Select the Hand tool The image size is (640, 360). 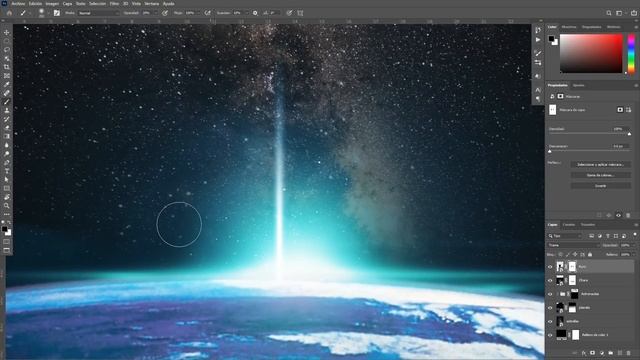7,197
